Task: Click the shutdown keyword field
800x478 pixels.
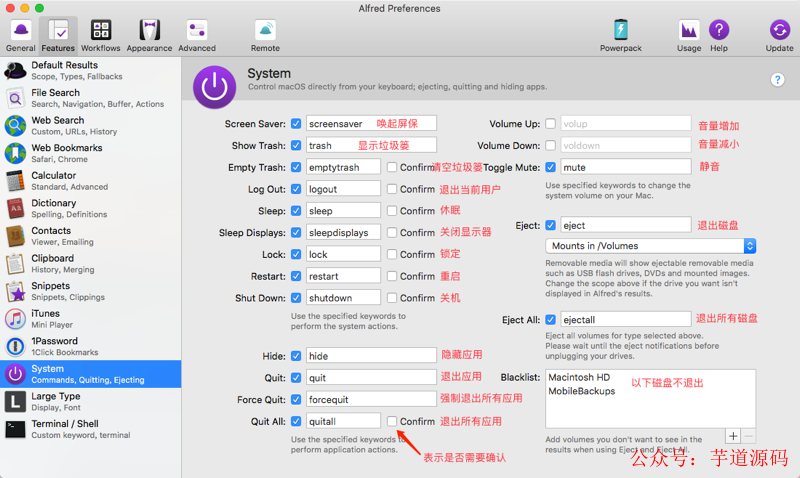Action: (x=343, y=297)
